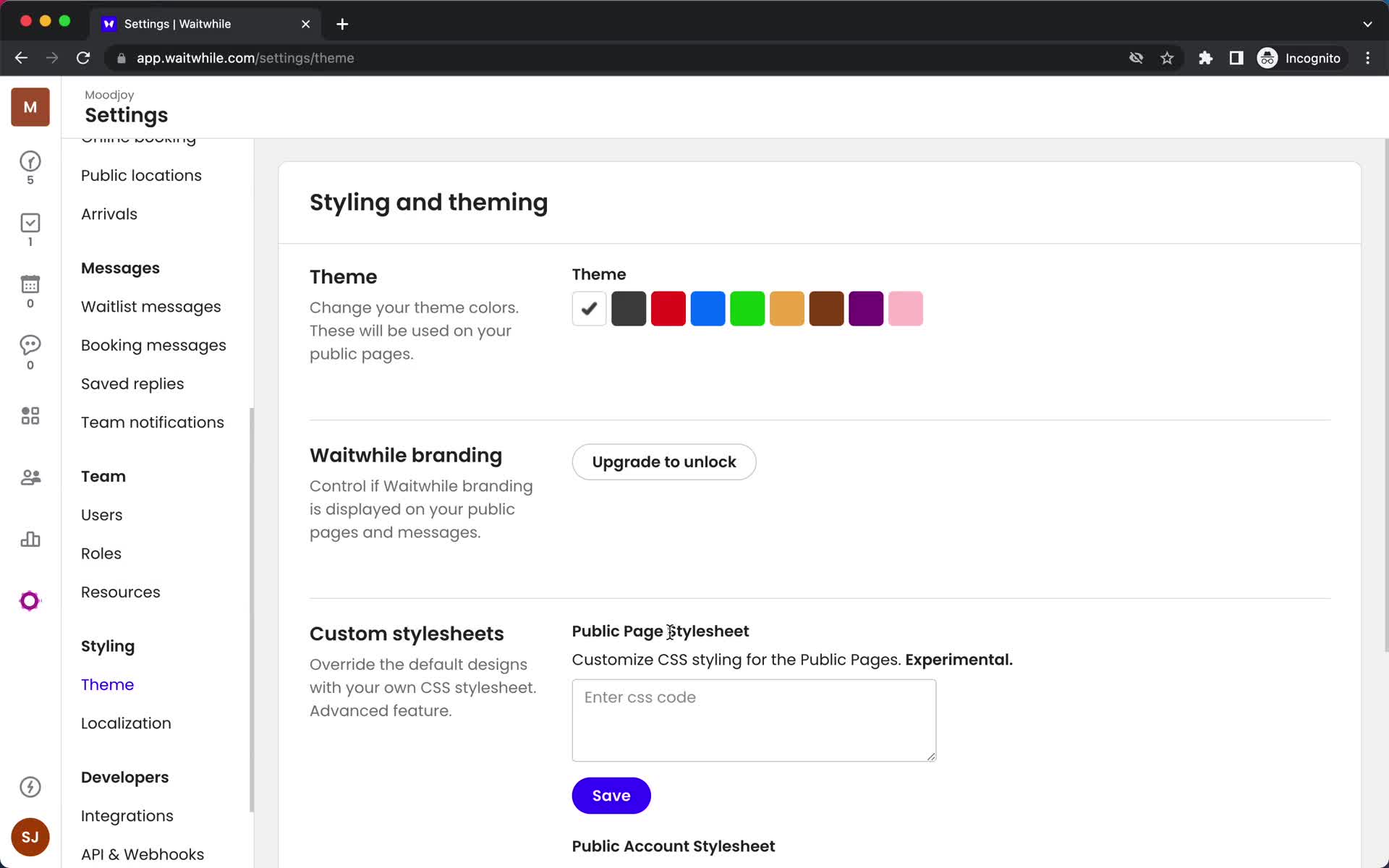Expand the developers menu section
The image size is (1389, 868).
click(125, 777)
